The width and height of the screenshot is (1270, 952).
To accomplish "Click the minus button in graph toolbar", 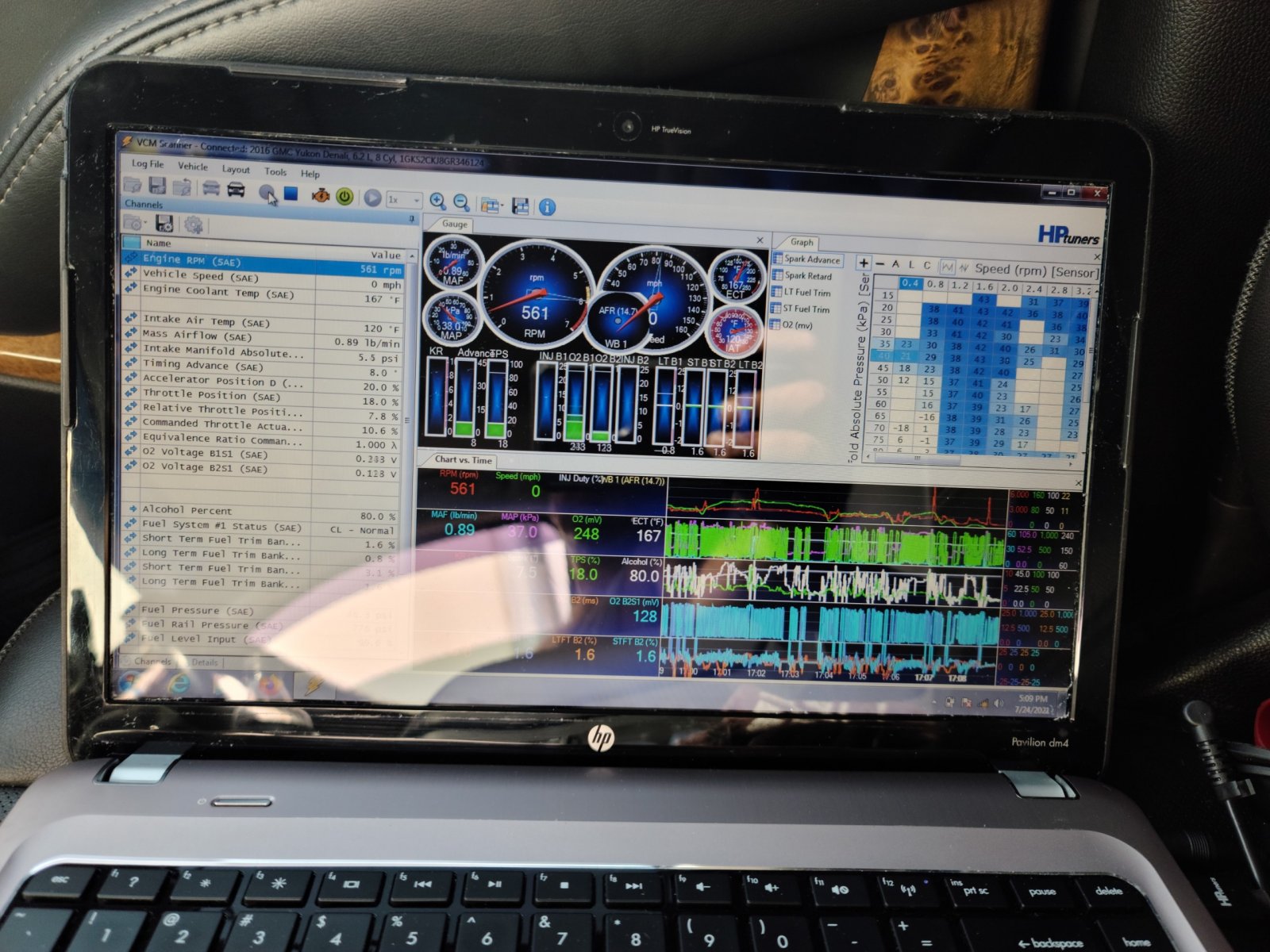I will click(x=879, y=264).
